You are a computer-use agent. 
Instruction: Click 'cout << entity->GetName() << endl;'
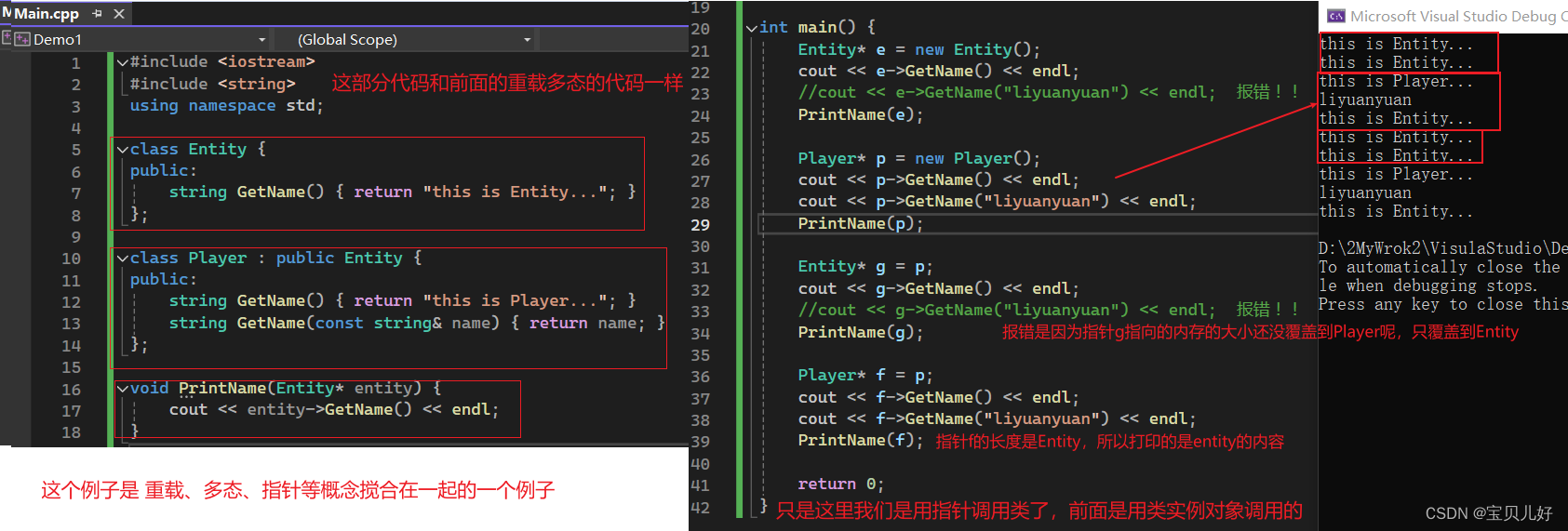334,409
